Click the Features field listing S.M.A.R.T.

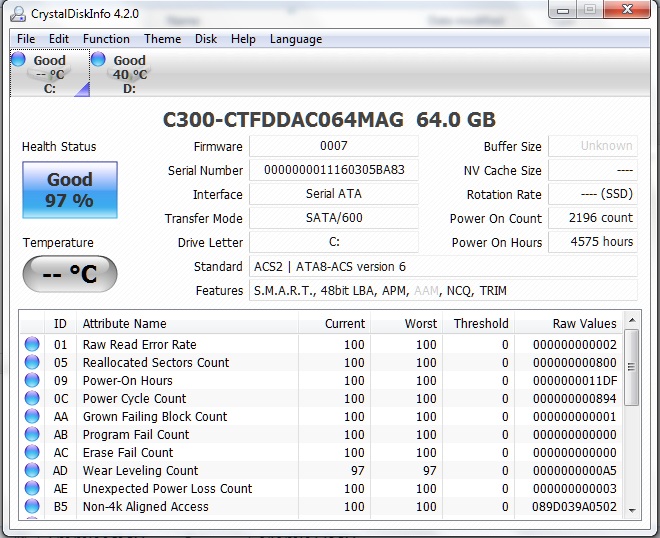443,290
